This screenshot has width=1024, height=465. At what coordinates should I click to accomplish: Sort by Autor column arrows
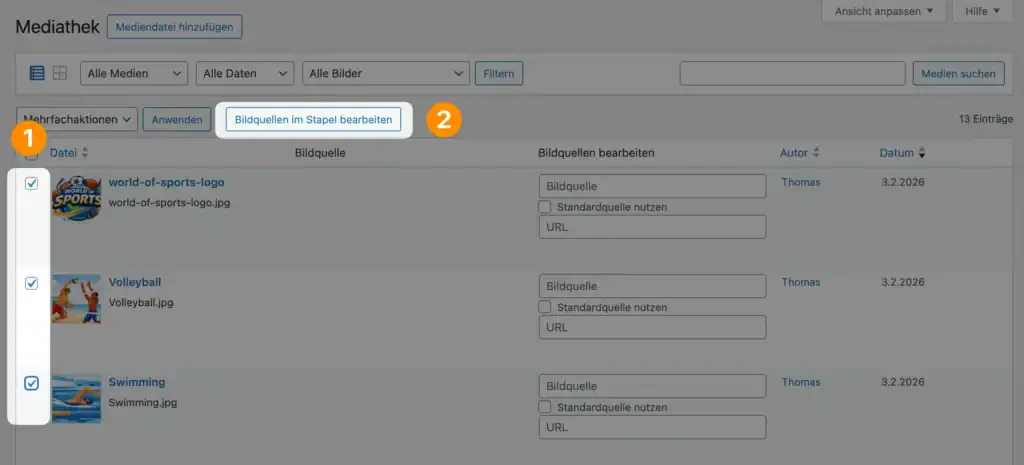tap(816, 153)
